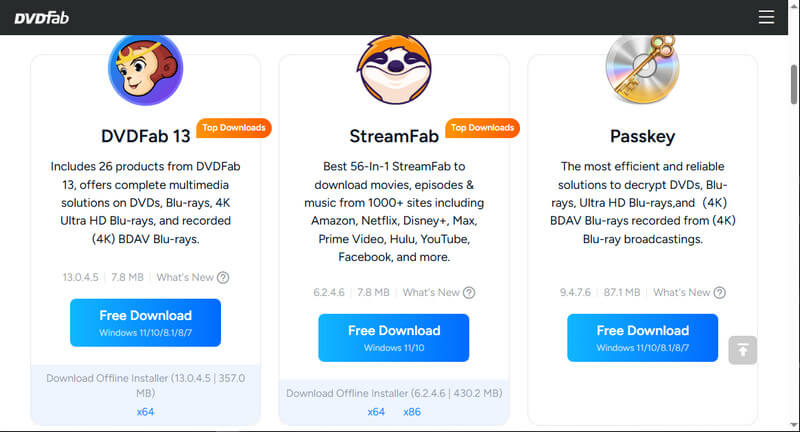
Task: Download DVDFab 13 with Free Download button
Action: (145, 323)
